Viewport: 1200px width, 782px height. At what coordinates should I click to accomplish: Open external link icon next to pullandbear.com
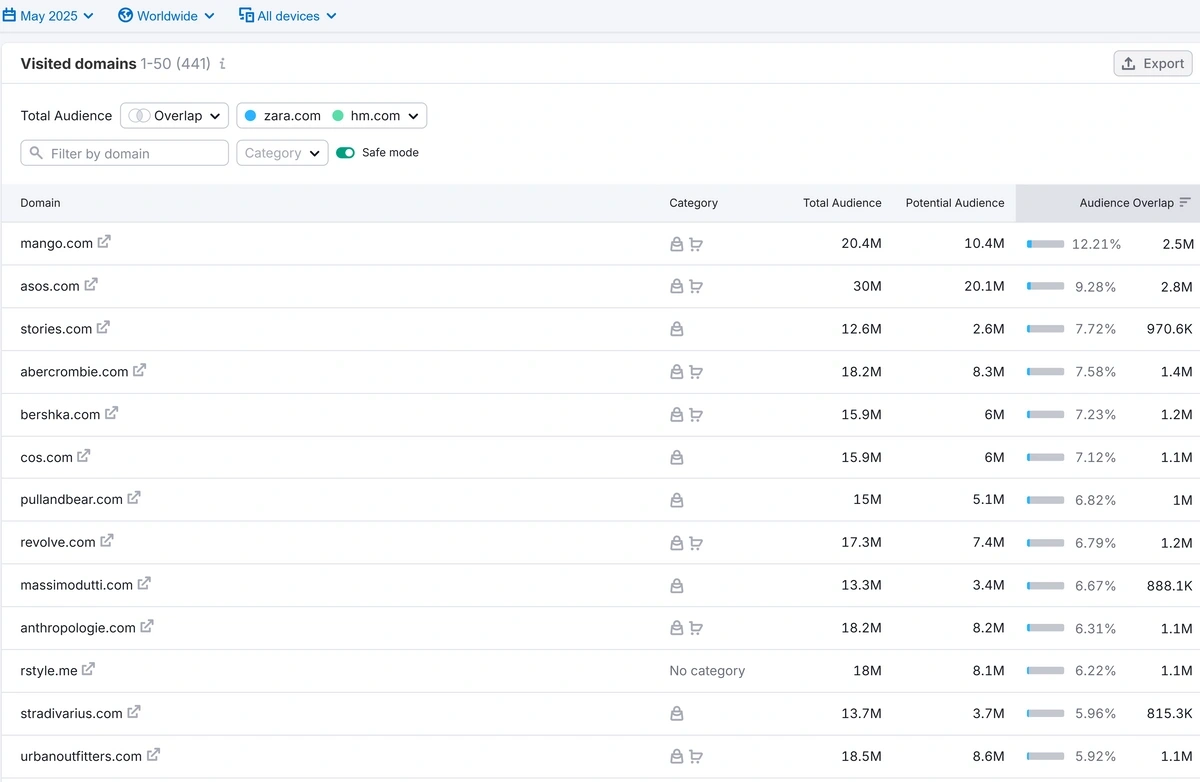click(x=134, y=498)
